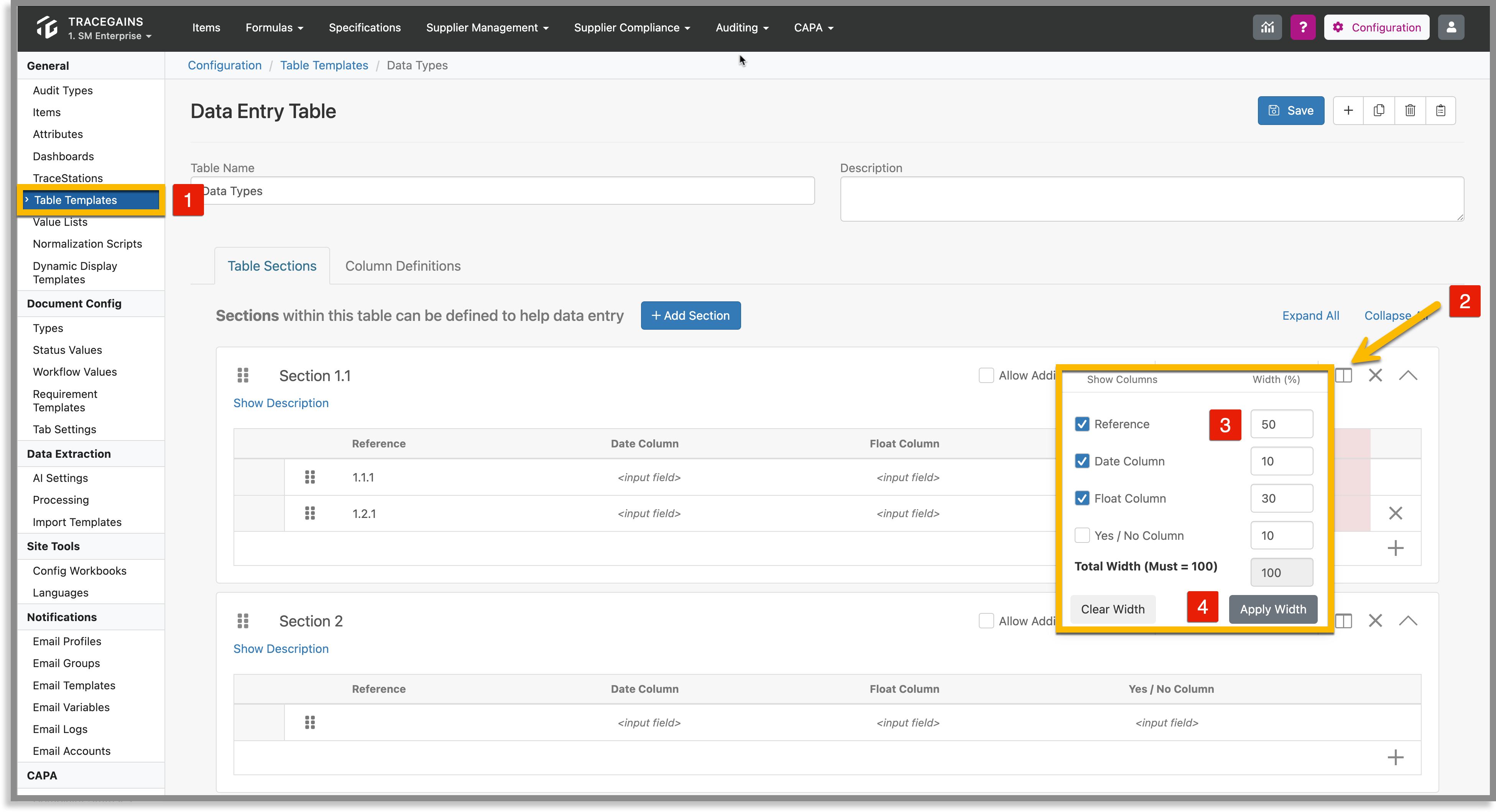Click the drag handle for row 1.1.1
Image resolution: width=1496 pixels, height=812 pixels.
click(310, 477)
